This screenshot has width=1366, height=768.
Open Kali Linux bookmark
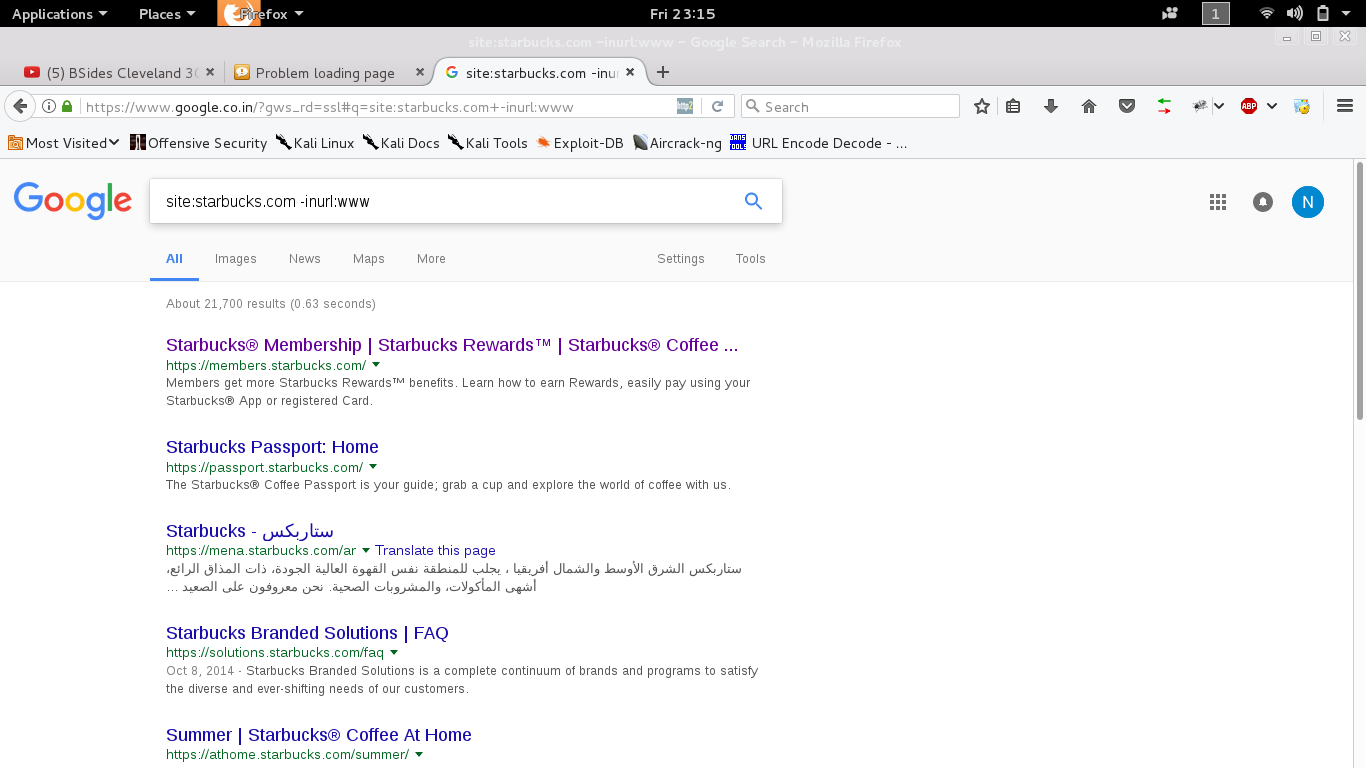pyautogui.click(x=315, y=143)
